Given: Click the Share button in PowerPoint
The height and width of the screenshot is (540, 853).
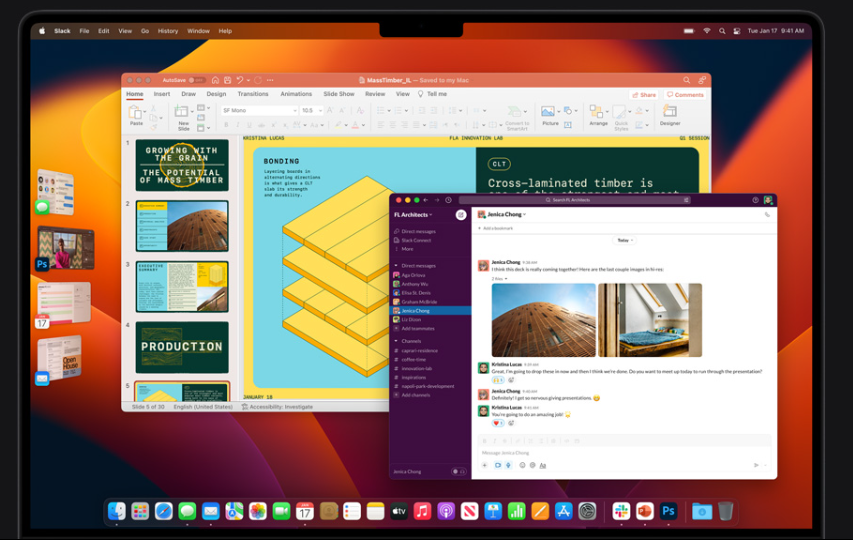Looking at the screenshot, I should click(x=644, y=95).
